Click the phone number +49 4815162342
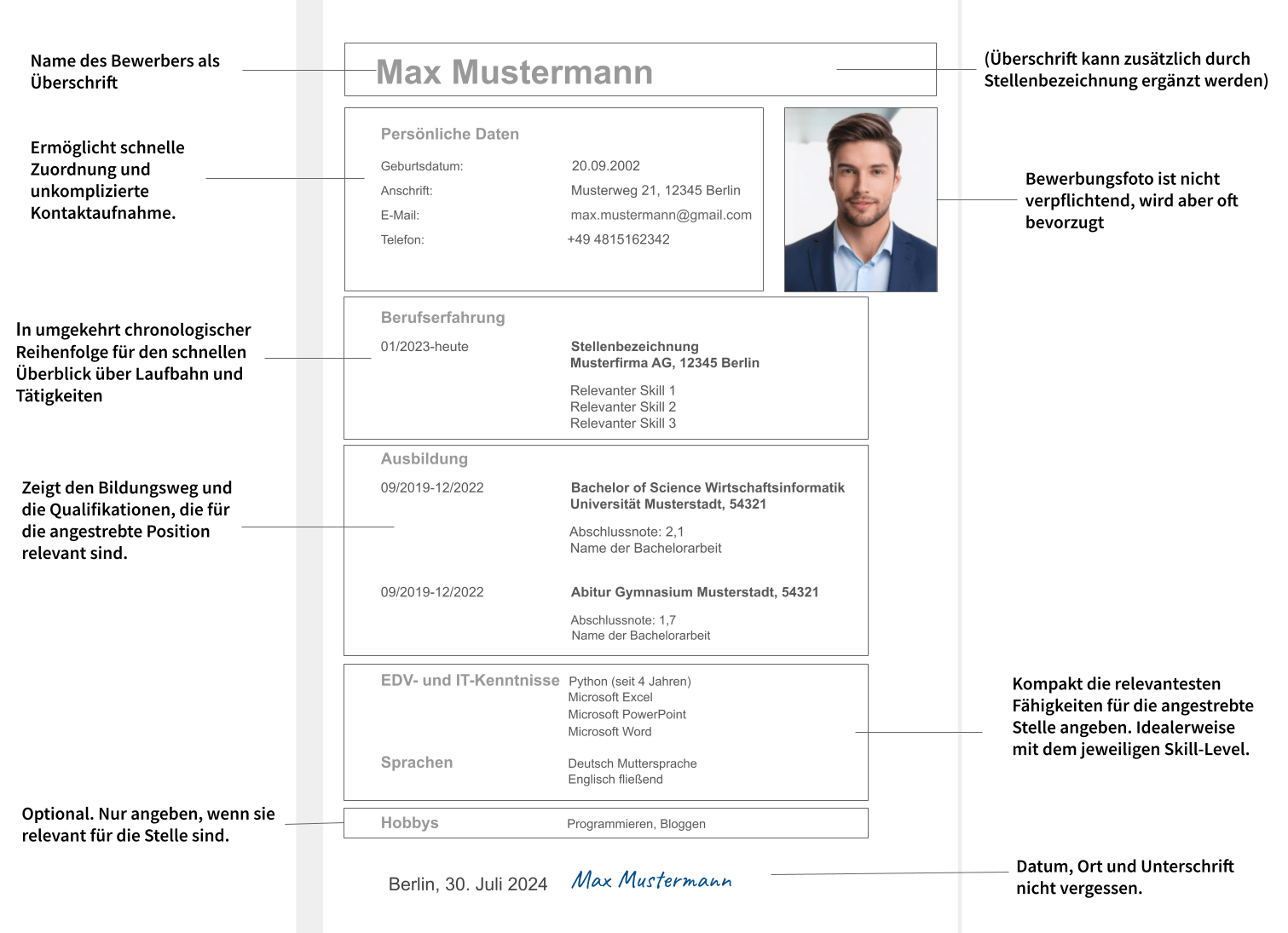The width and height of the screenshot is (1288, 933). pyautogui.click(x=618, y=239)
